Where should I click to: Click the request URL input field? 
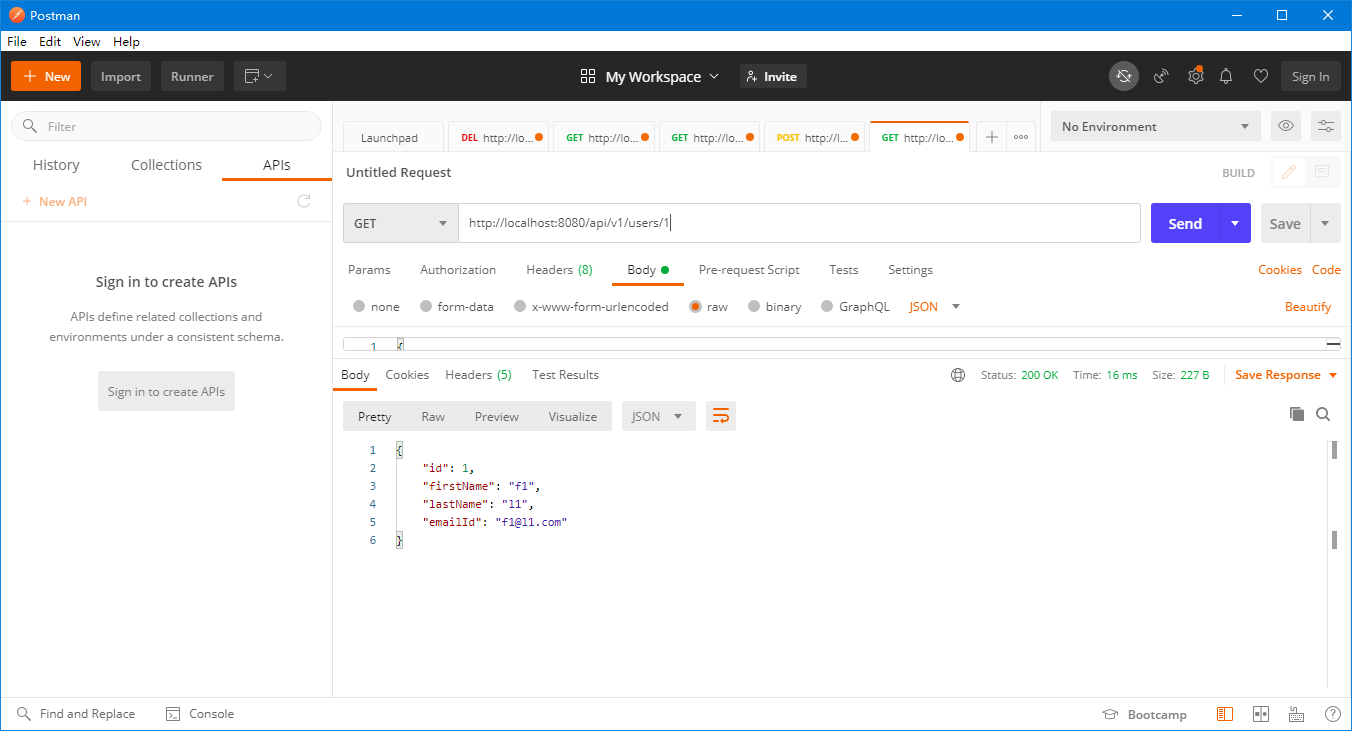pos(800,223)
